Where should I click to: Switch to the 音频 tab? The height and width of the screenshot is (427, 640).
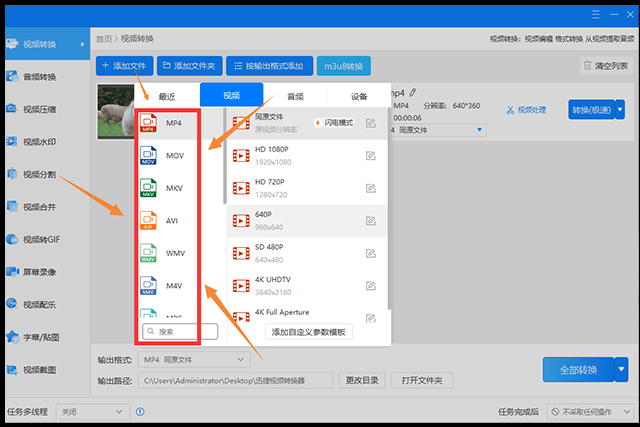[x=295, y=96]
